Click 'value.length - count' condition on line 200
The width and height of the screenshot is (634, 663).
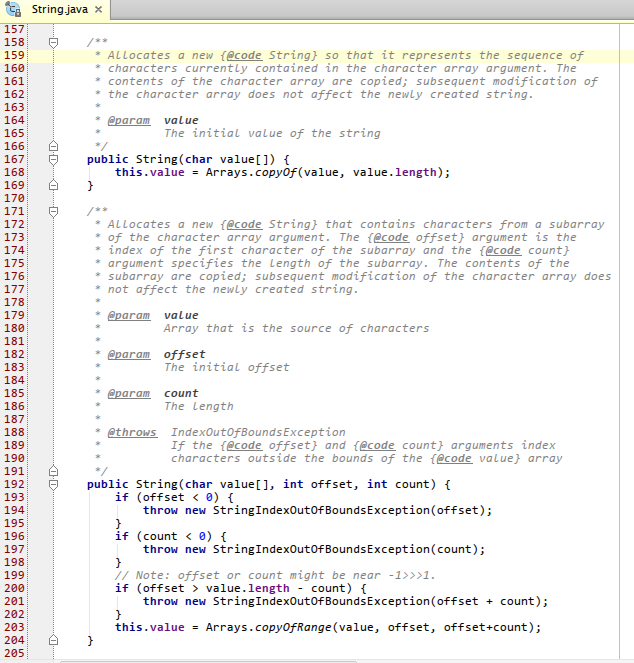(x=279, y=588)
